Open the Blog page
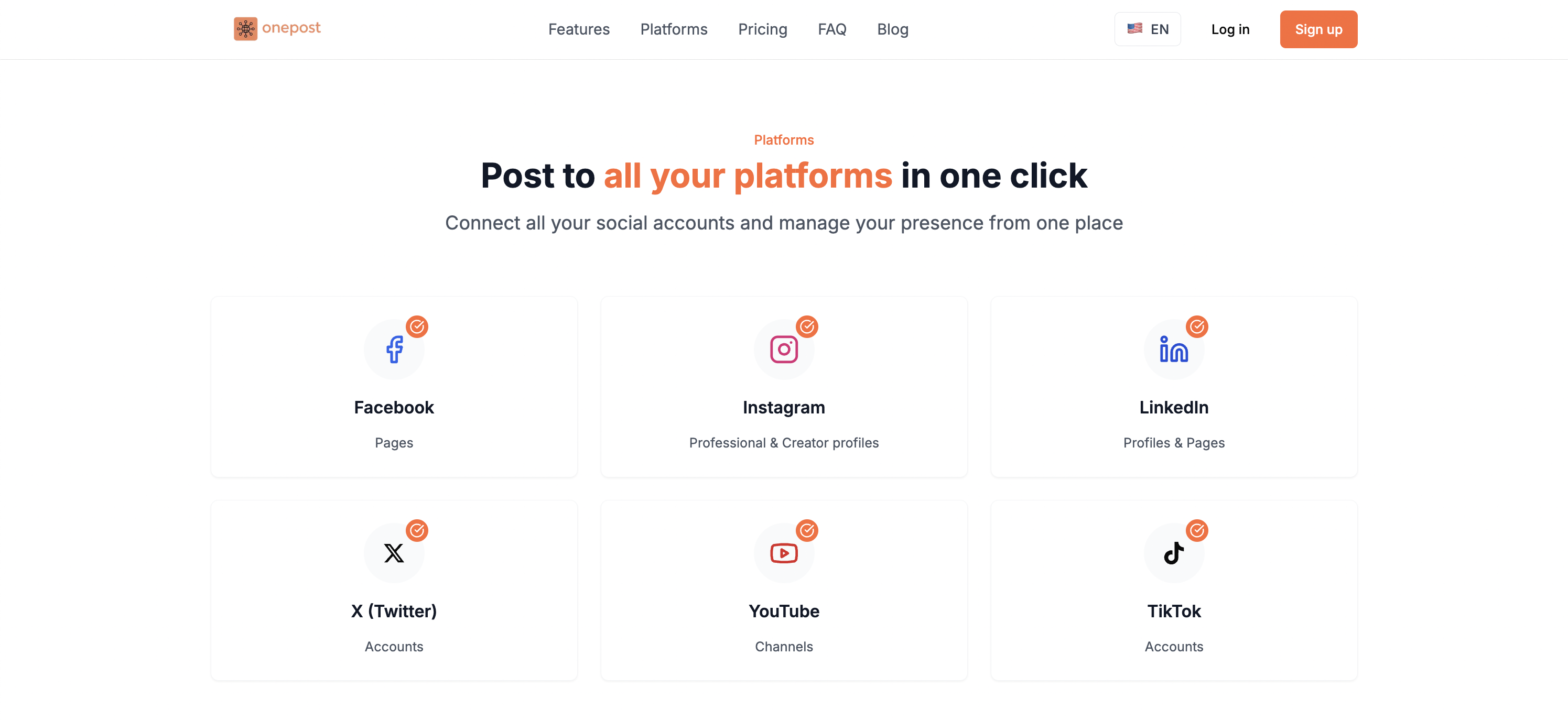Image resolution: width=1568 pixels, height=720 pixels. (x=892, y=29)
